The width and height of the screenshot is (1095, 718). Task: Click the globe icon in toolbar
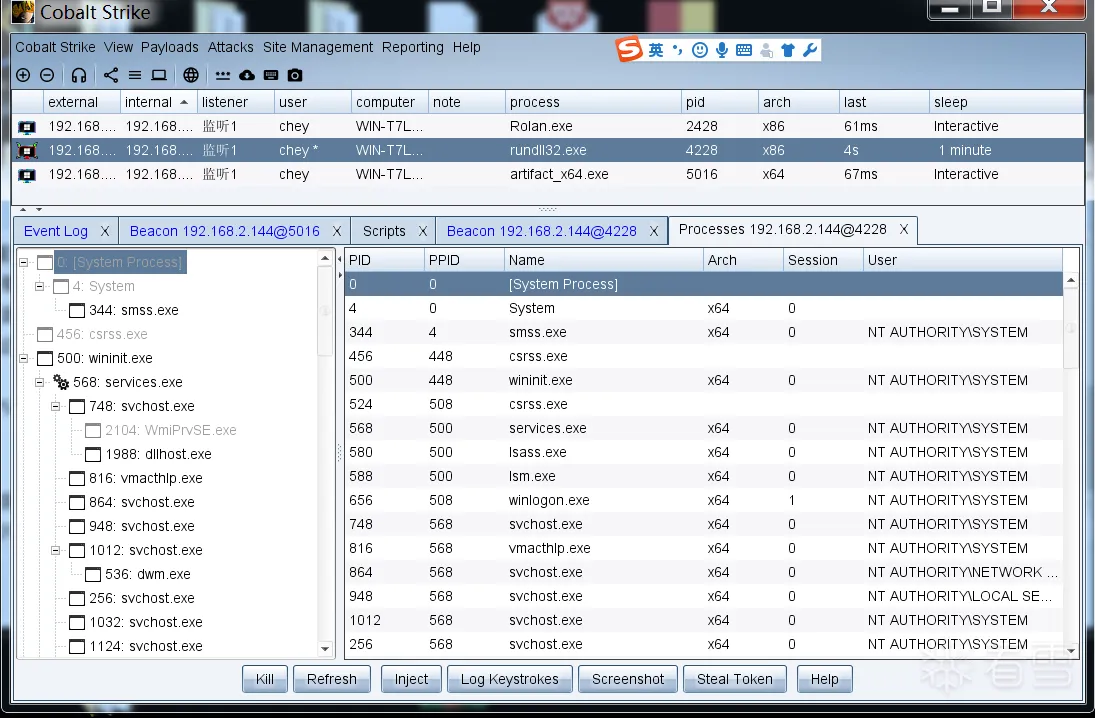[191, 75]
